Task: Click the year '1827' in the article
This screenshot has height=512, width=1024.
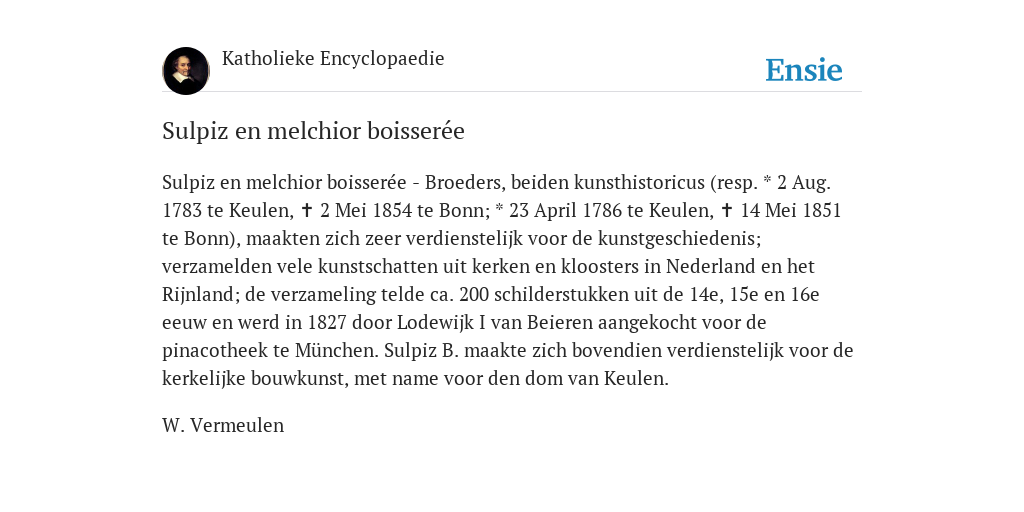Action: click(327, 323)
